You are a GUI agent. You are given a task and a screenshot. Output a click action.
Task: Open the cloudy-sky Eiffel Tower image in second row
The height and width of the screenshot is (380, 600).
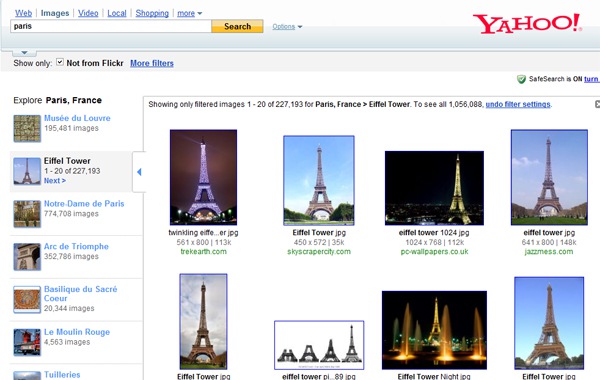pyautogui.click(x=203, y=321)
